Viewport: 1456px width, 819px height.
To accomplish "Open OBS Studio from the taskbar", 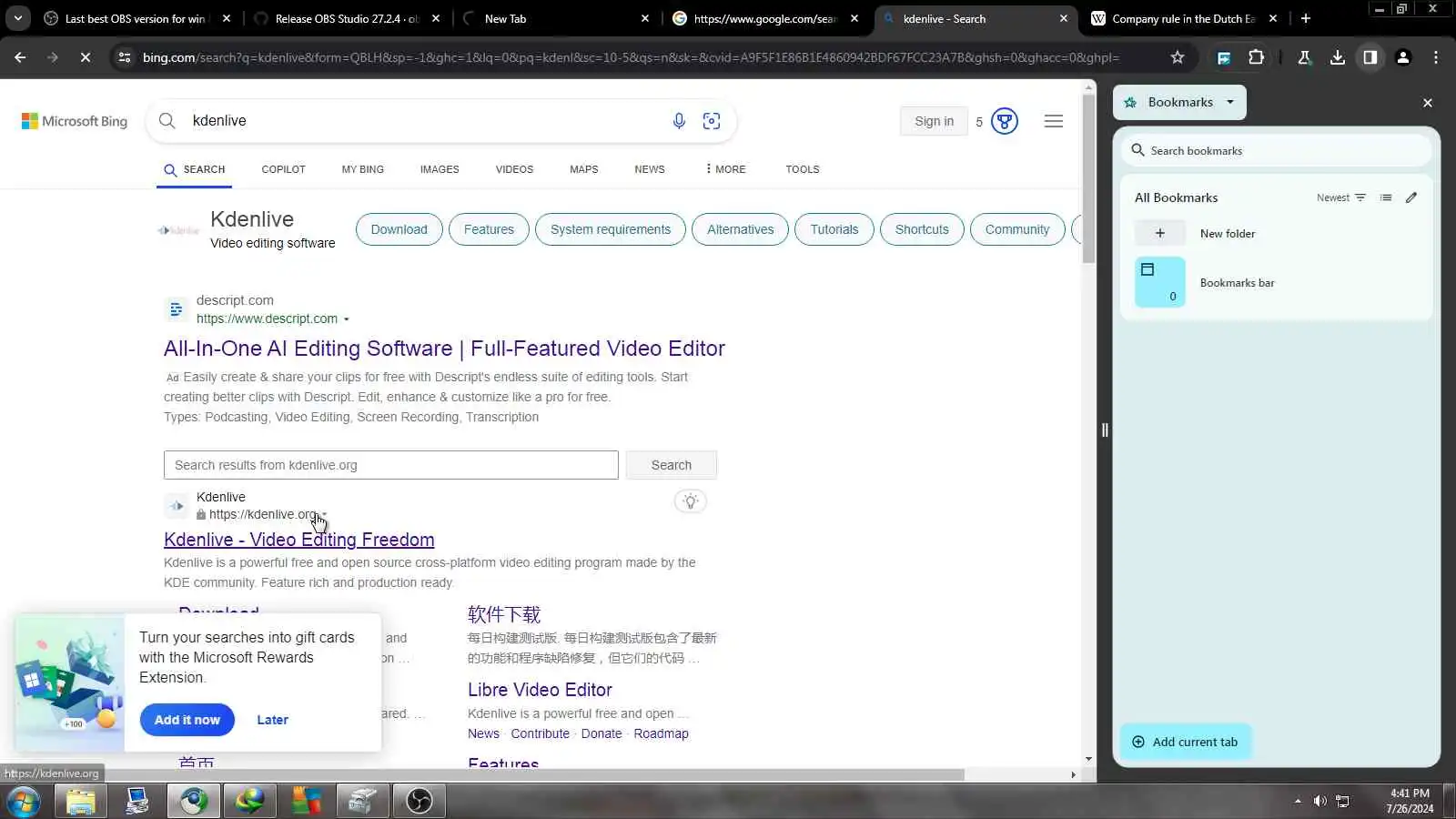I will [419, 801].
